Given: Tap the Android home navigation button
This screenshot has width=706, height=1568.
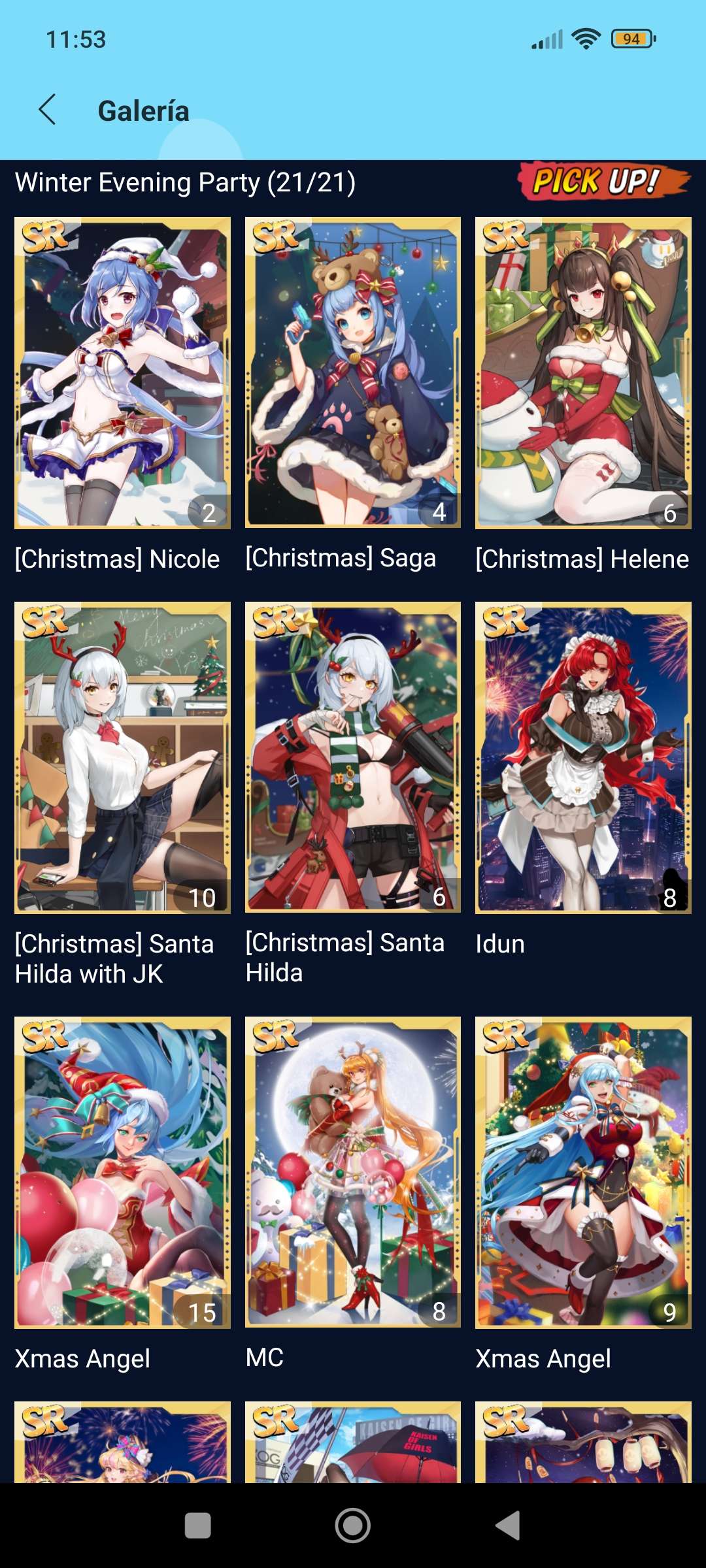Looking at the screenshot, I should pos(353,1526).
